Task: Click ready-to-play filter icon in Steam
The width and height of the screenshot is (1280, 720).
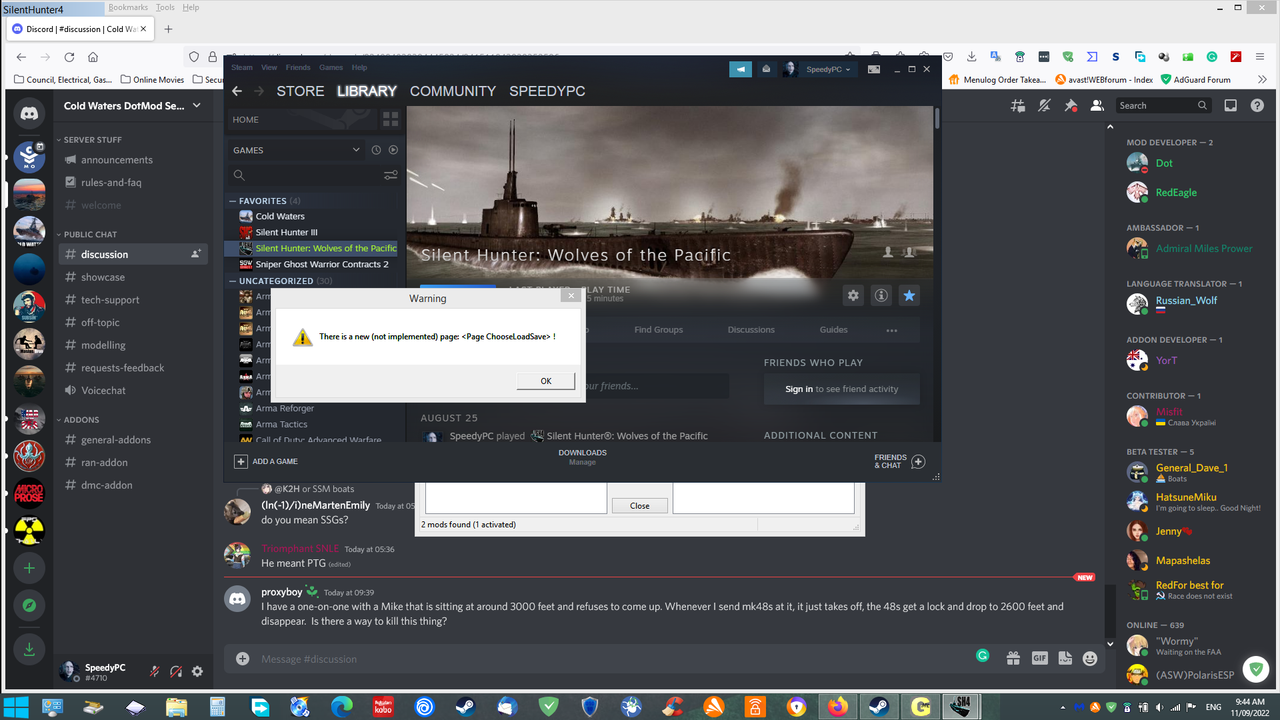Action: [393, 150]
